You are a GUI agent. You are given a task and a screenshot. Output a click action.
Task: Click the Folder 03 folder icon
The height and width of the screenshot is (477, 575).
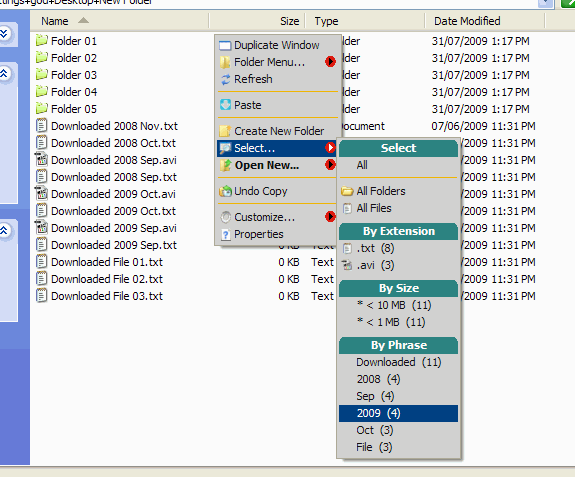(42, 74)
